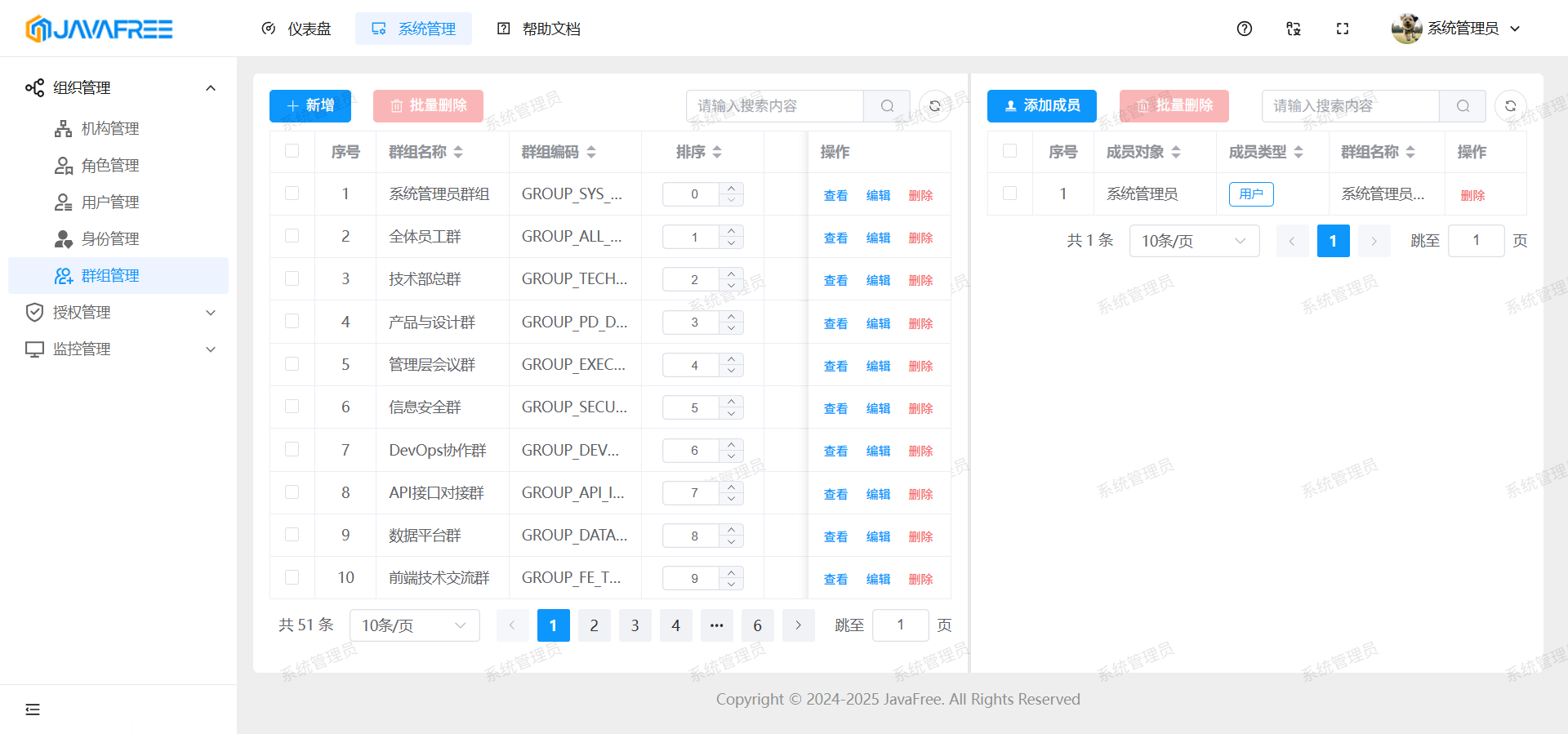Open the 系统管理员 user account dropdown

(x=1457, y=29)
